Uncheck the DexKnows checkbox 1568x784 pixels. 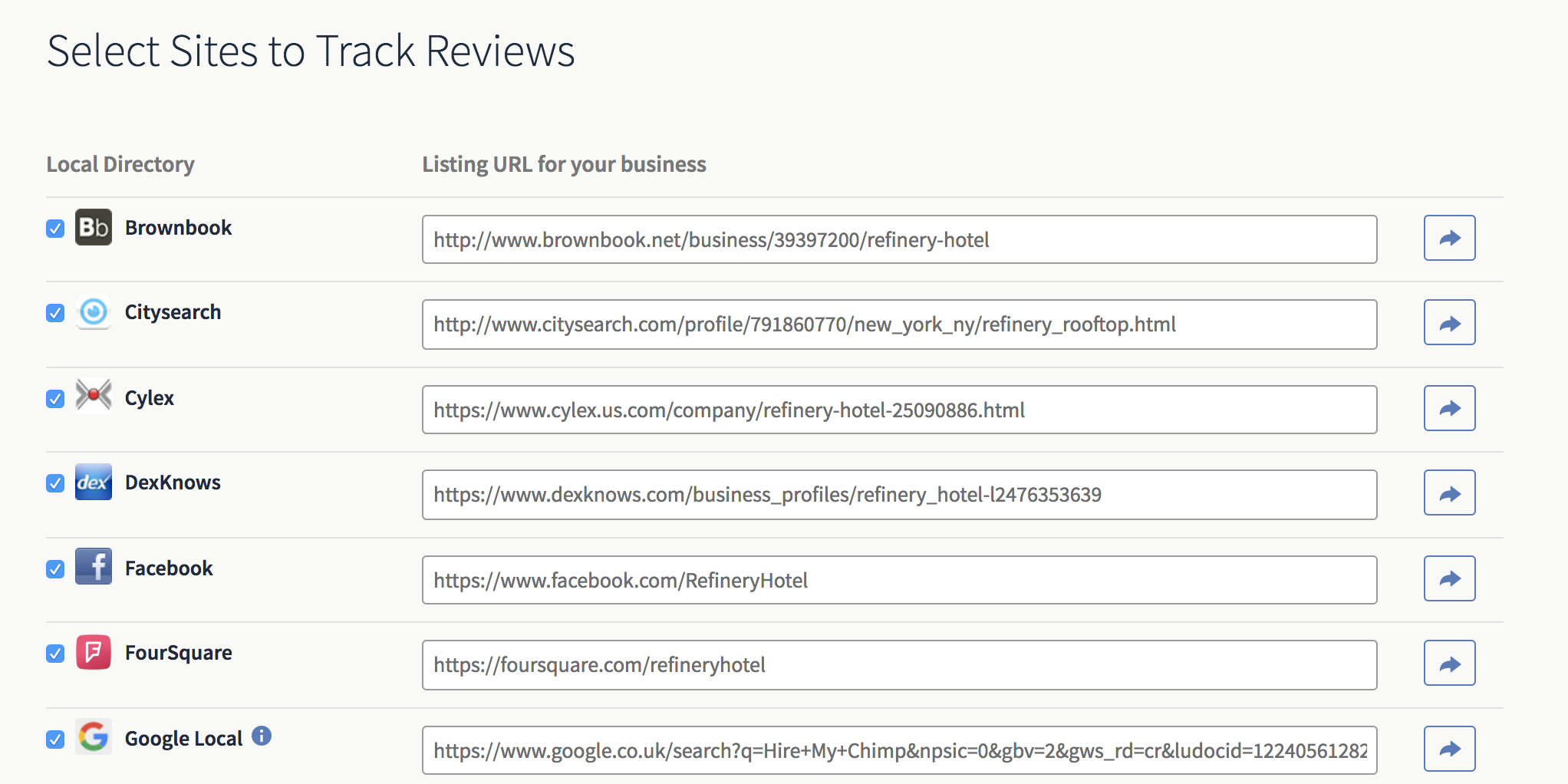[55, 483]
